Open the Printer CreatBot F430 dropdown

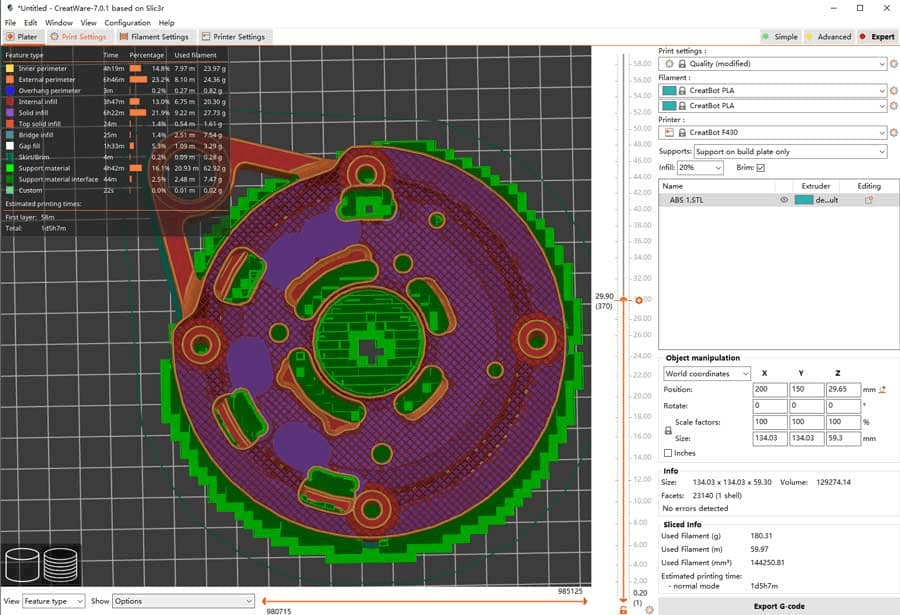(x=773, y=133)
